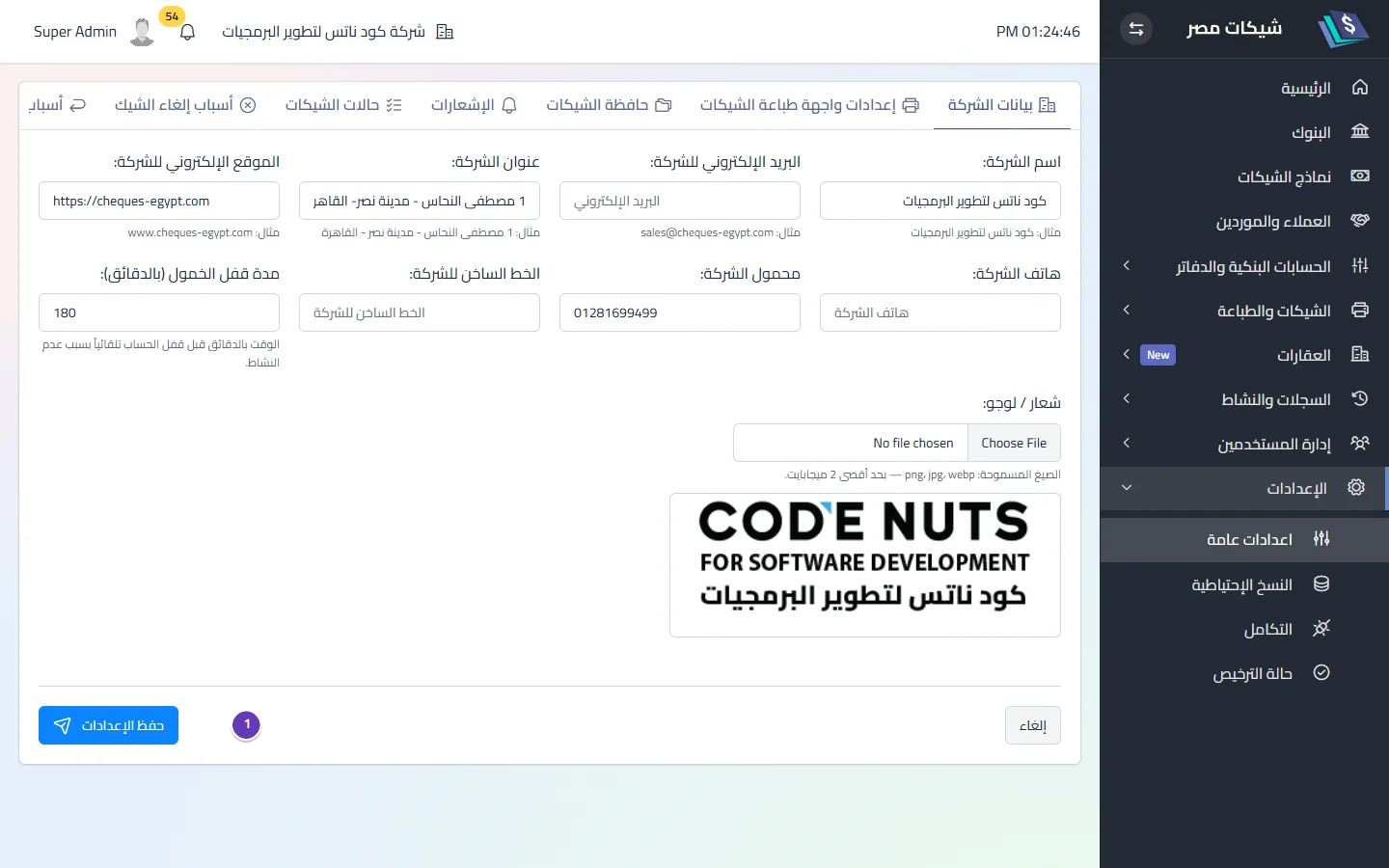Click the No file chosen text
This screenshot has height=868, width=1389.
pyautogui.click(x=912, y=443)
